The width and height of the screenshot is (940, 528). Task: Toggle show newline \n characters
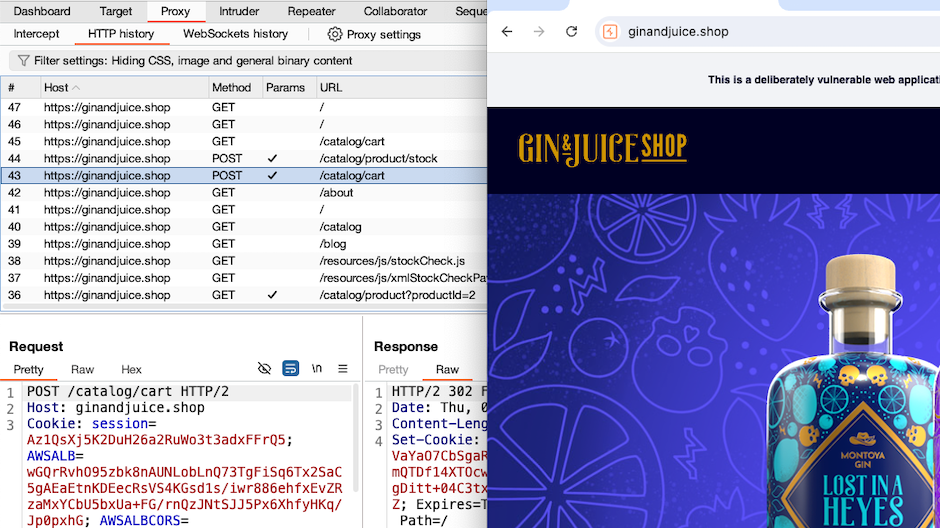click(317, 368)
